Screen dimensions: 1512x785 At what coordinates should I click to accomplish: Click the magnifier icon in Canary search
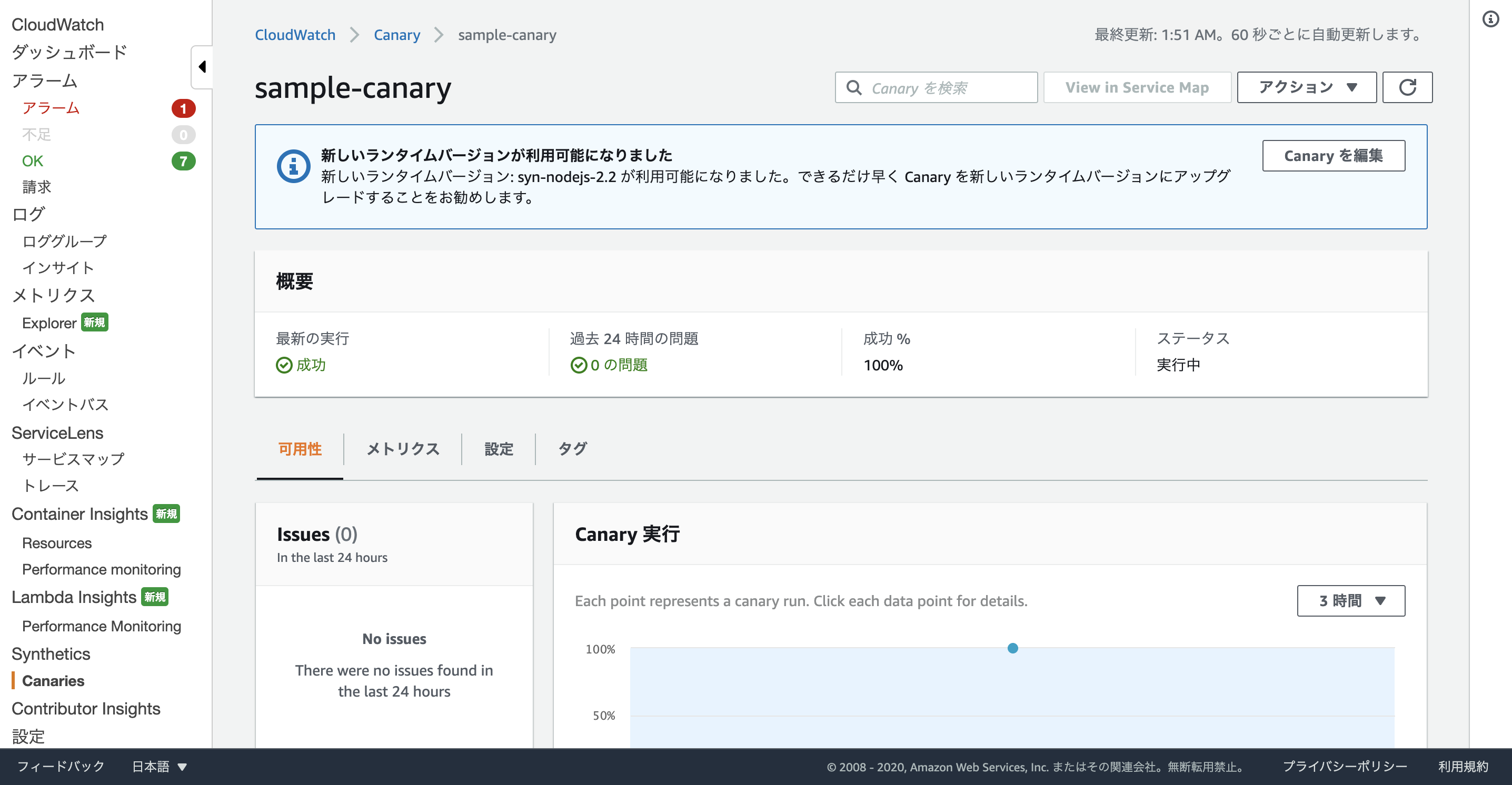click(854, 87)
